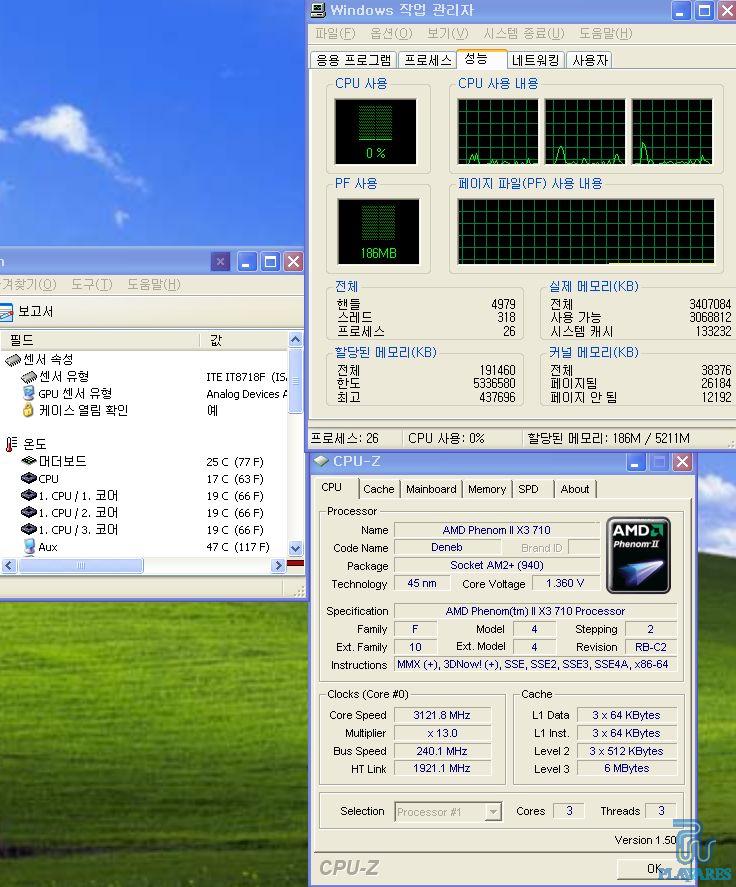Click the gray X button in sensor window title bar
This screenshot has height=887, width=736.
(x=220, y=261)
